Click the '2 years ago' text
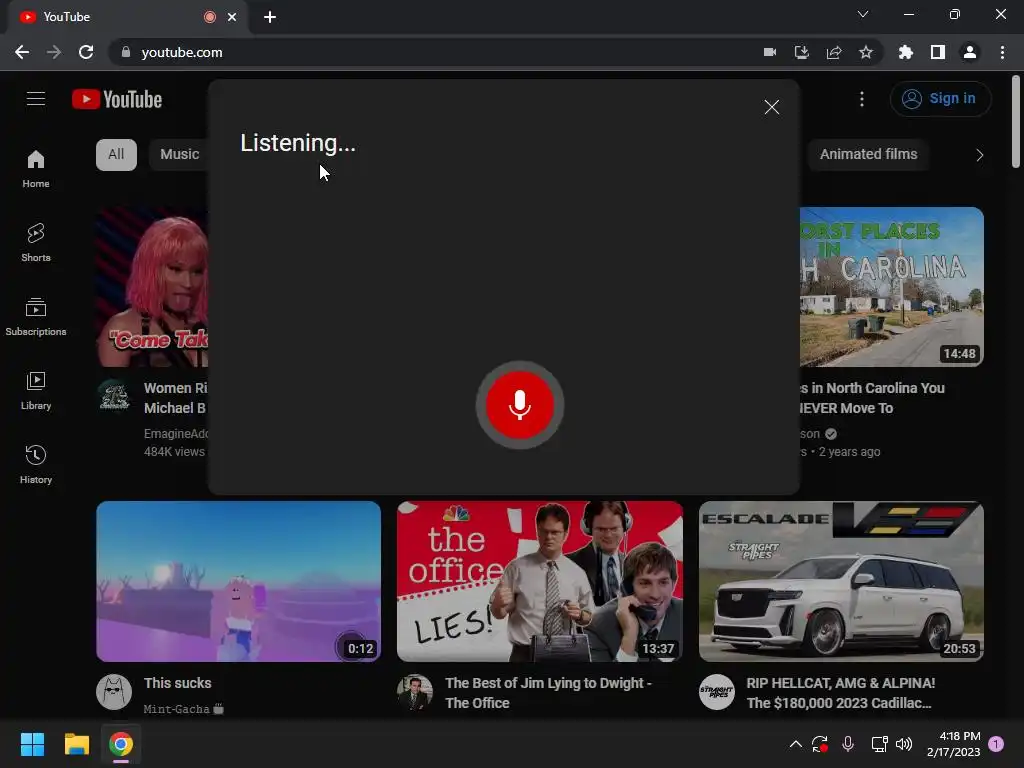 (849, 452)
